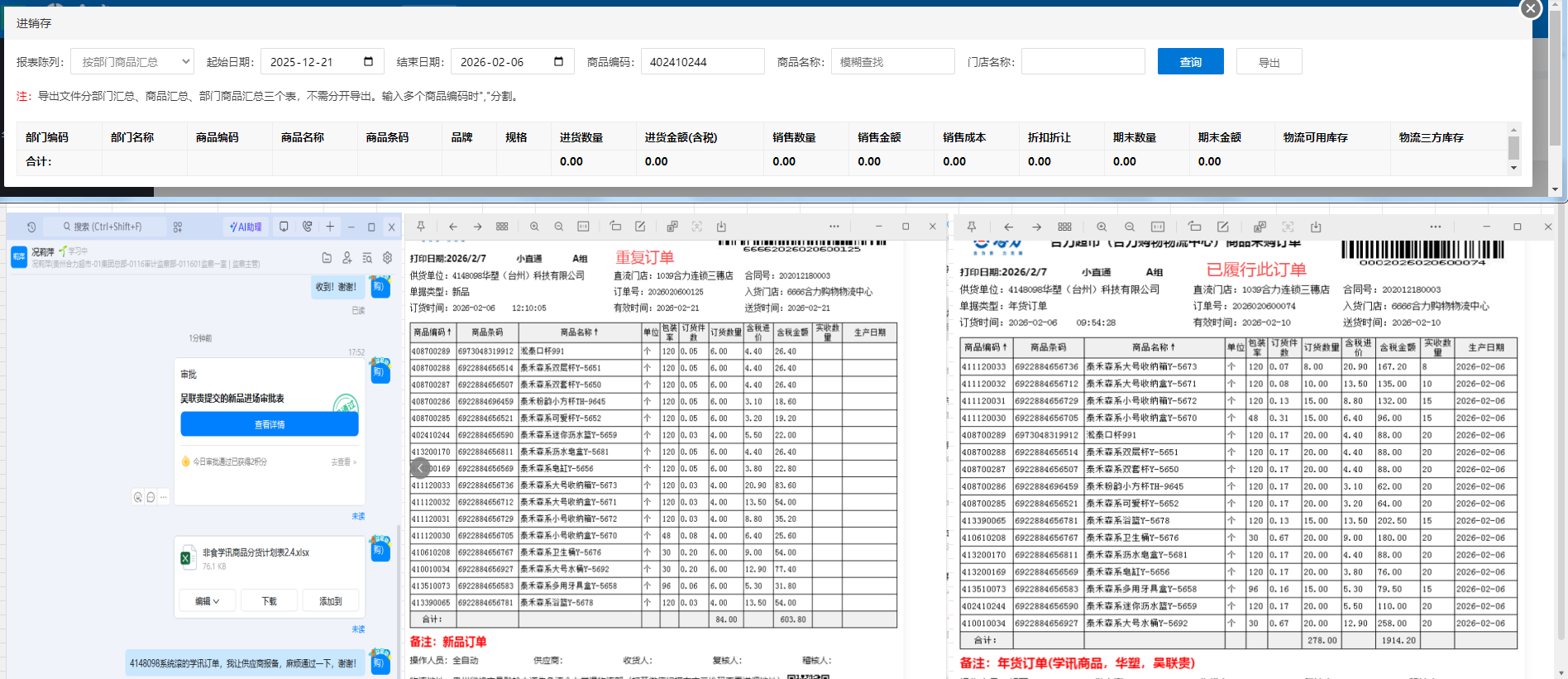The height and width of the screenshot is (679, 1568).
Task: Pin the 已履行此订单 image viewer window
Action: 972,227
